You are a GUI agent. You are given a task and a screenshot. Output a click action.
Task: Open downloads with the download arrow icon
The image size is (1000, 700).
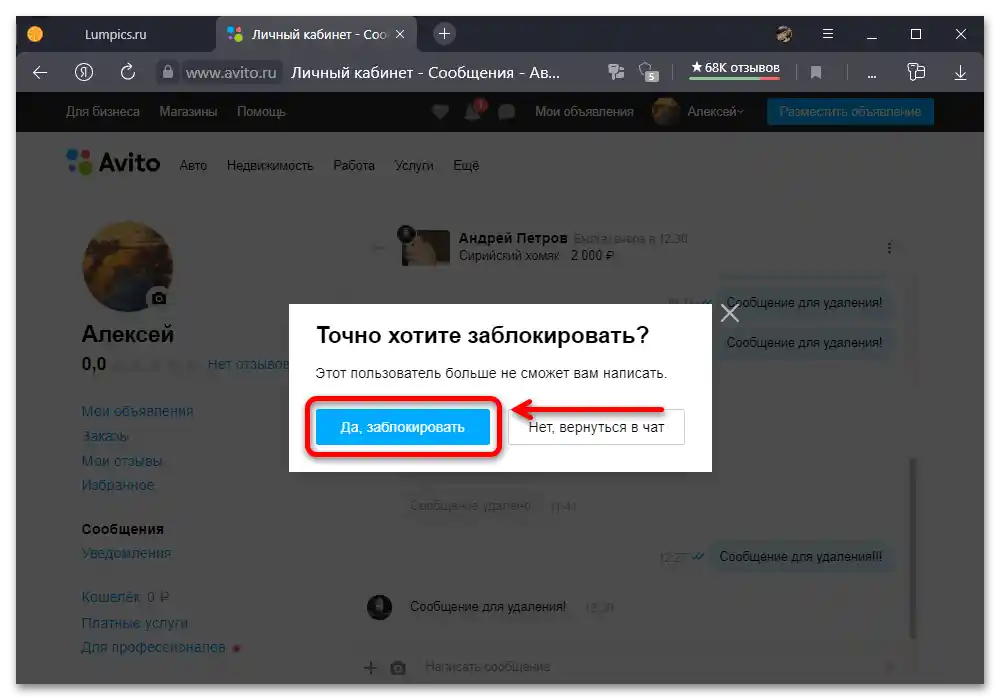tap(960, 73)
